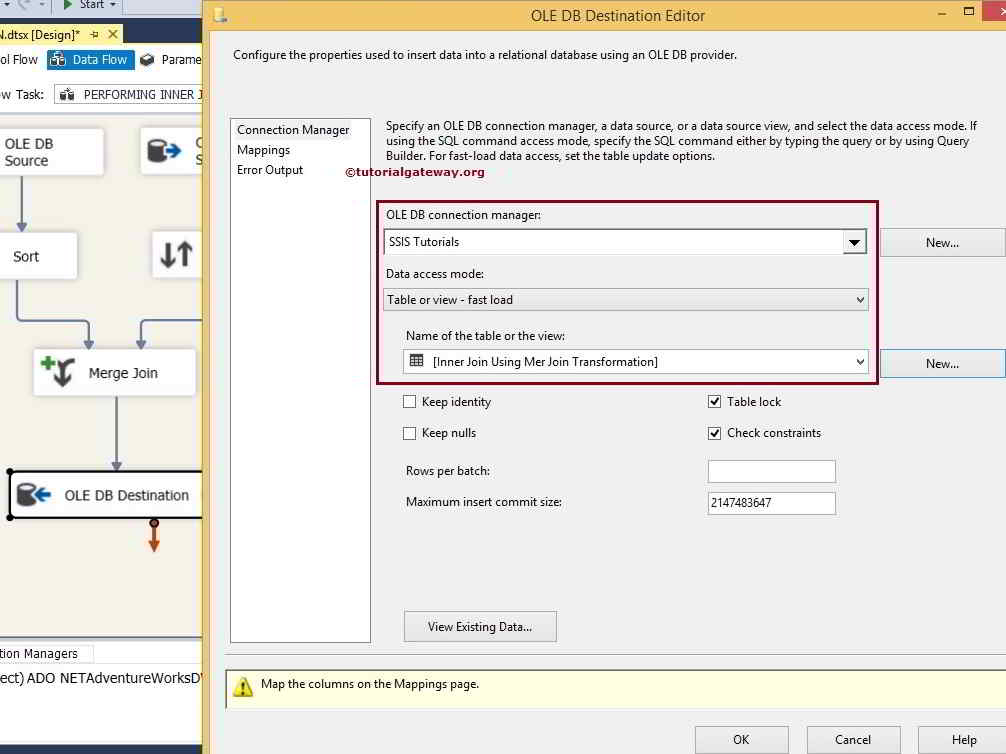
Task: Click the View Existing Data button
Action: pyautogui.click(x=480, y=627)
